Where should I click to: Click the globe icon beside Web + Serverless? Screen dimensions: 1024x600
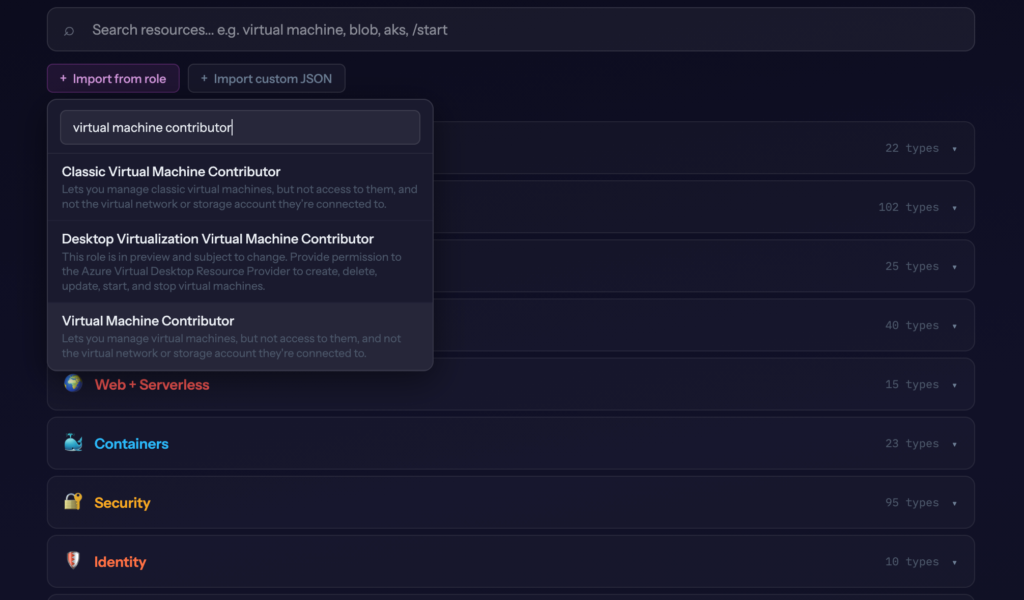pos(73,384)
